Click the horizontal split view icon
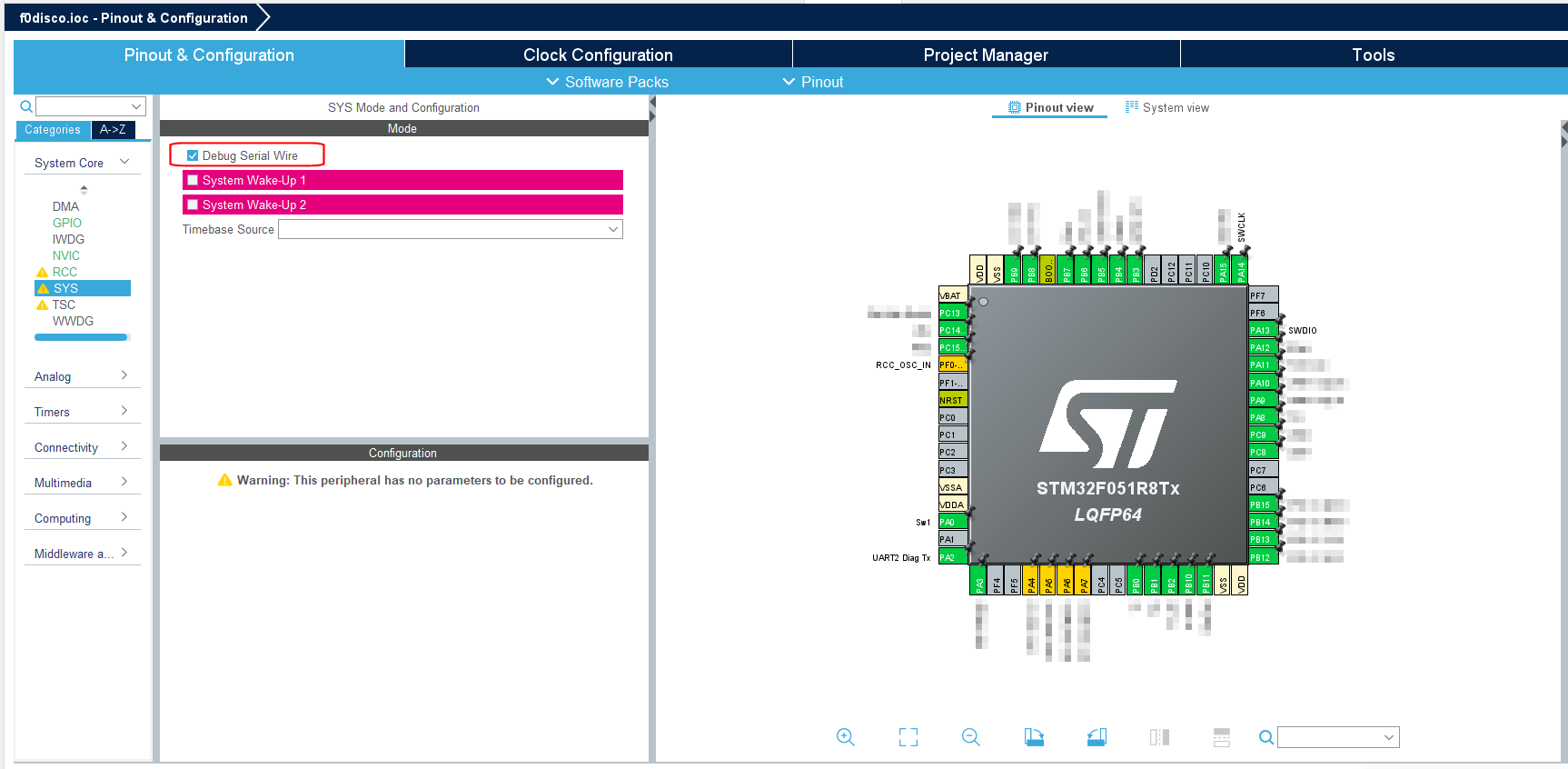The height and width of the screenshot is (769, 1568). coord(1222,737)
